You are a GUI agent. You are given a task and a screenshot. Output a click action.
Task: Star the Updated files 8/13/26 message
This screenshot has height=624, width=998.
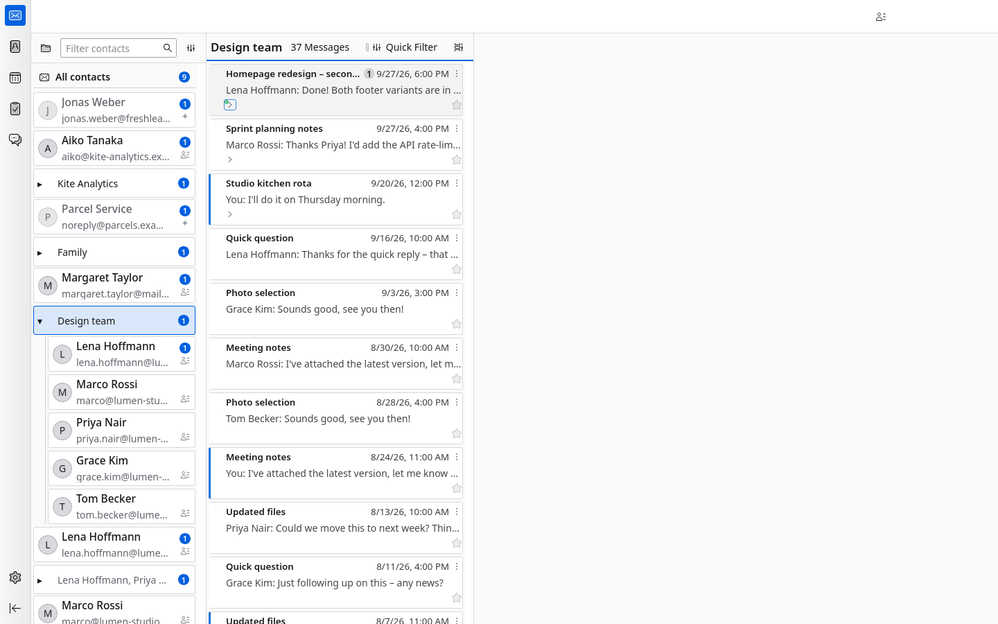pyautogui.click(x=456, y=543)
